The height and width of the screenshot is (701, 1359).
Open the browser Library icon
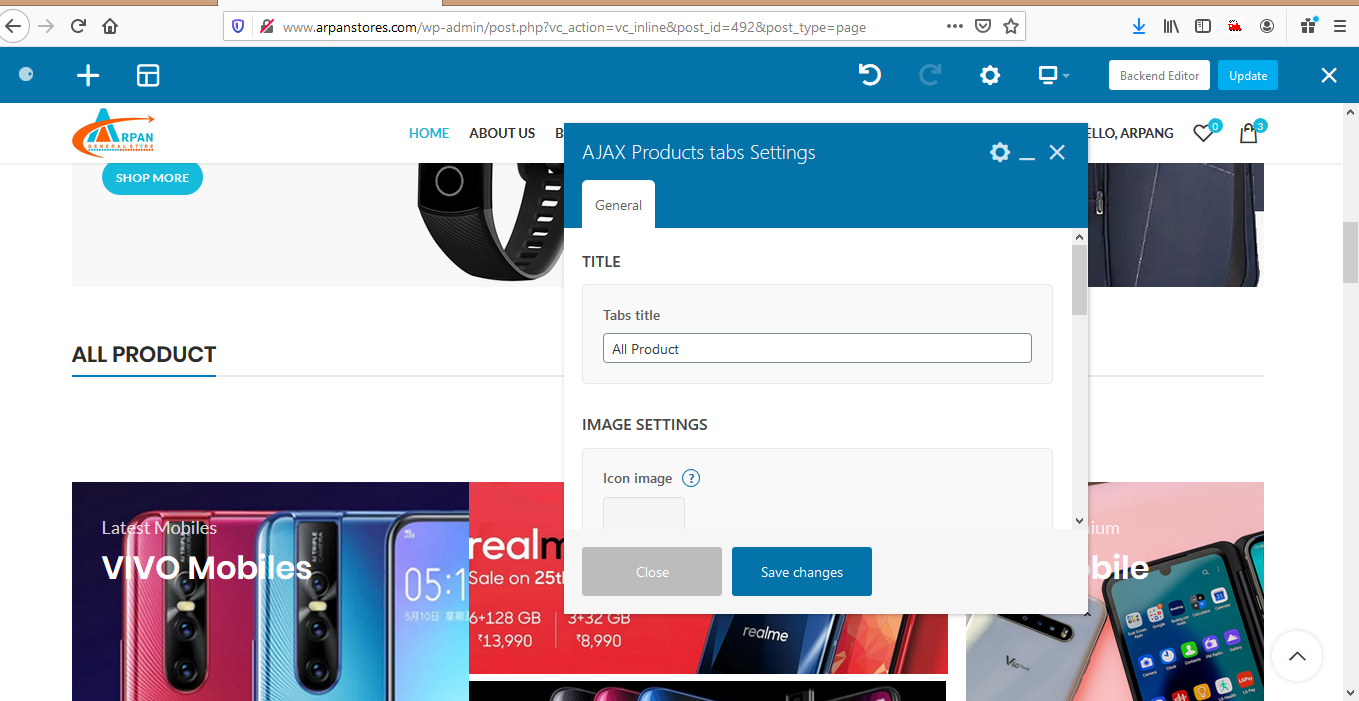[x=1171, y=27]
